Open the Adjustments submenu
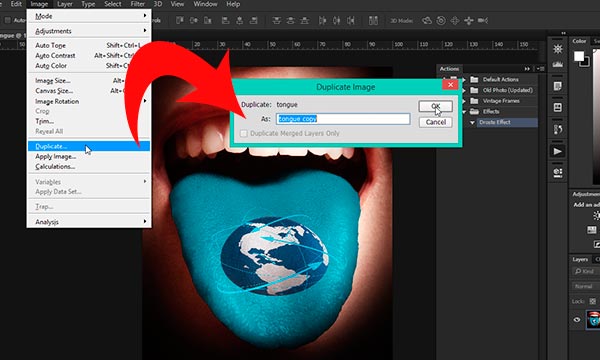 tap(89, 31)
